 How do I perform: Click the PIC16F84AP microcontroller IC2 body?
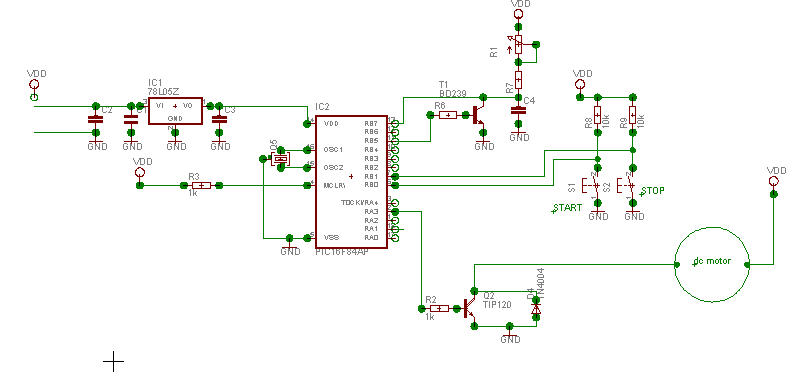coord(351,182)
